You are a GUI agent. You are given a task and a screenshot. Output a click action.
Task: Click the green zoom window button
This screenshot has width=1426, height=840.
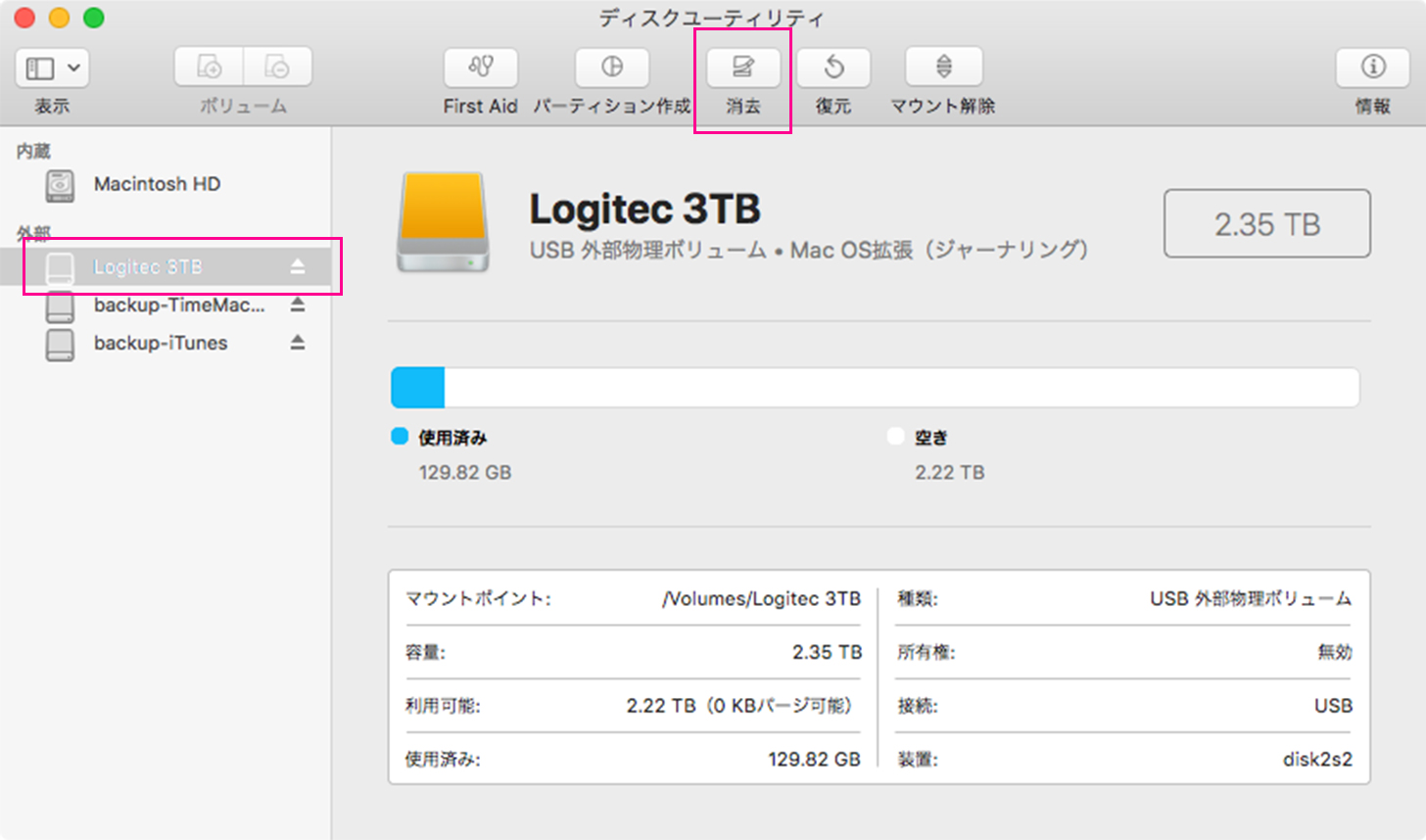93,18
